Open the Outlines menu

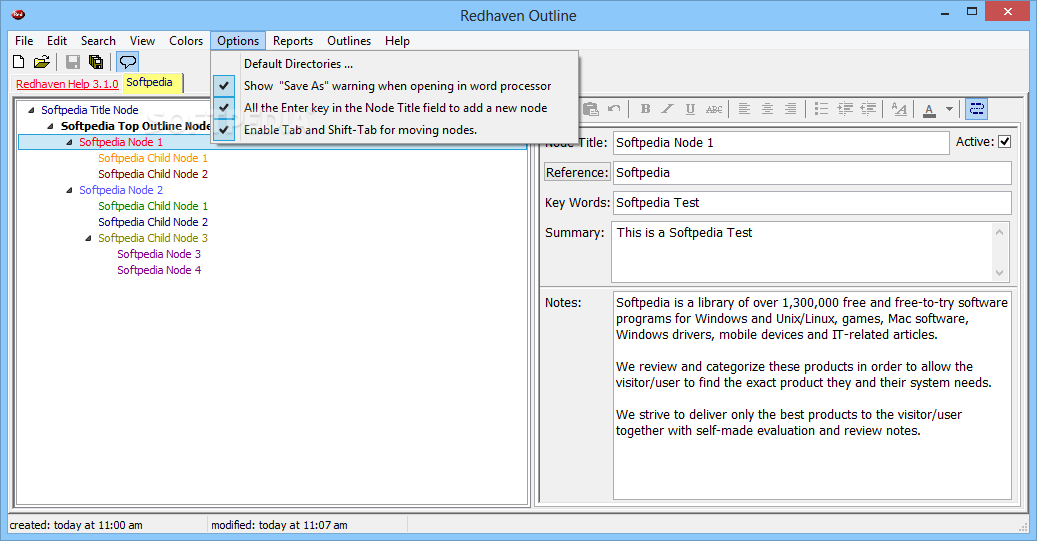coord(349,41)
